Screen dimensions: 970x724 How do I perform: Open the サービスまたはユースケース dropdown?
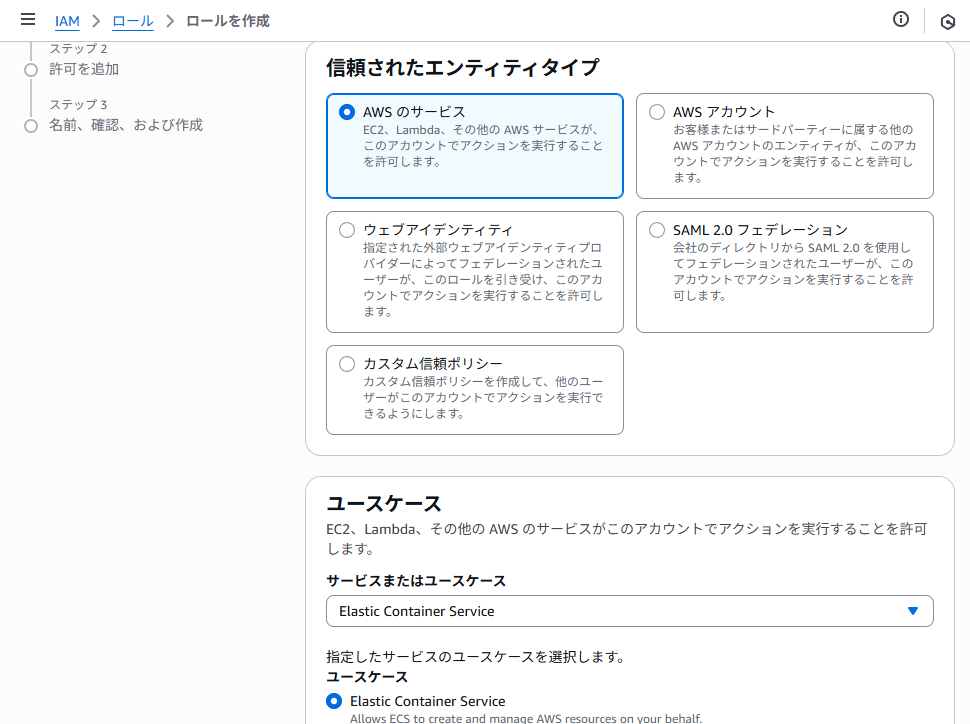630,611
